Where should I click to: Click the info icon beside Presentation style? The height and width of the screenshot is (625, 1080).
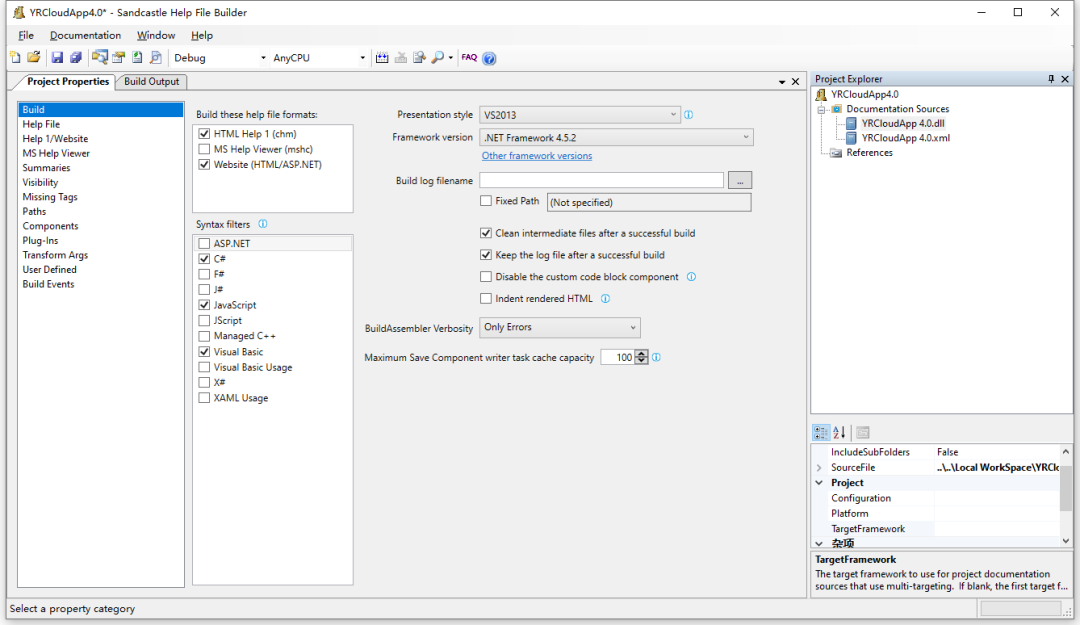point(689,115)
